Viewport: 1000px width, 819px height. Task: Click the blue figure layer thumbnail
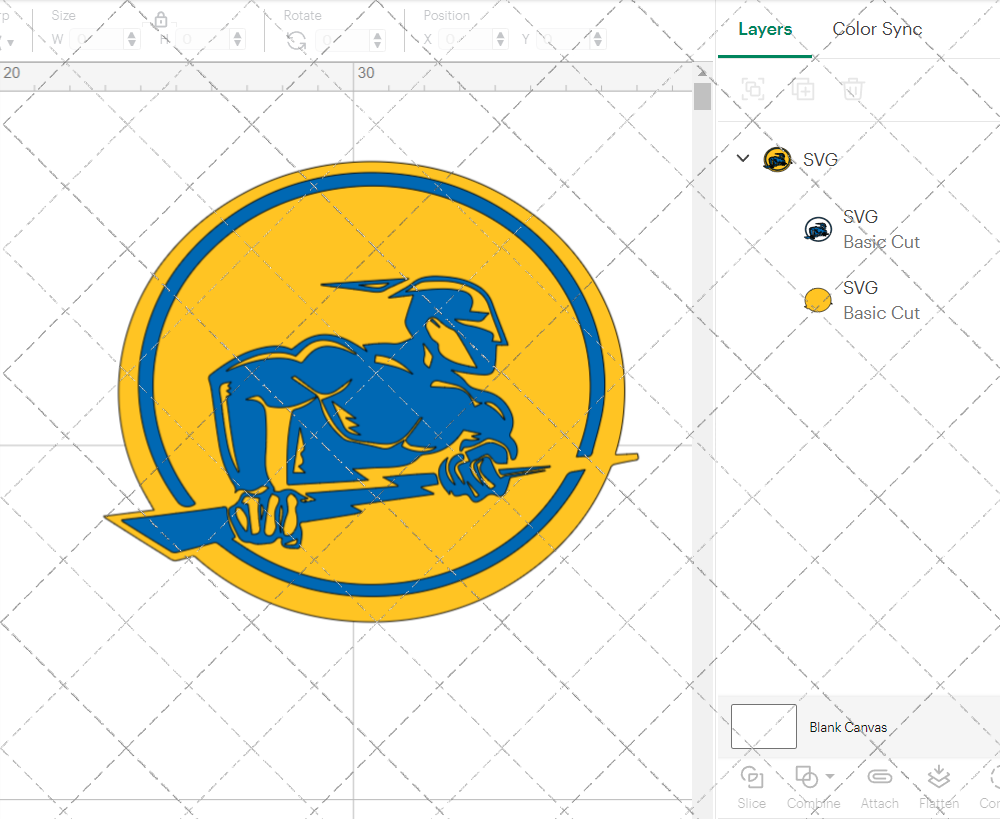click(818, 229)
